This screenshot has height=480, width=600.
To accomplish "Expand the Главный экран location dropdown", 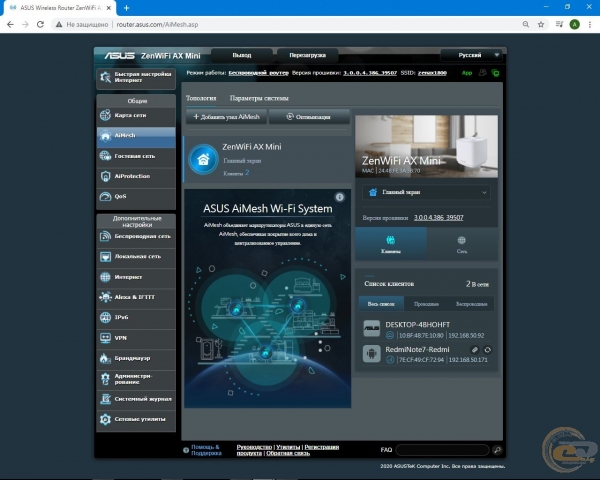I will pos(426,192).
